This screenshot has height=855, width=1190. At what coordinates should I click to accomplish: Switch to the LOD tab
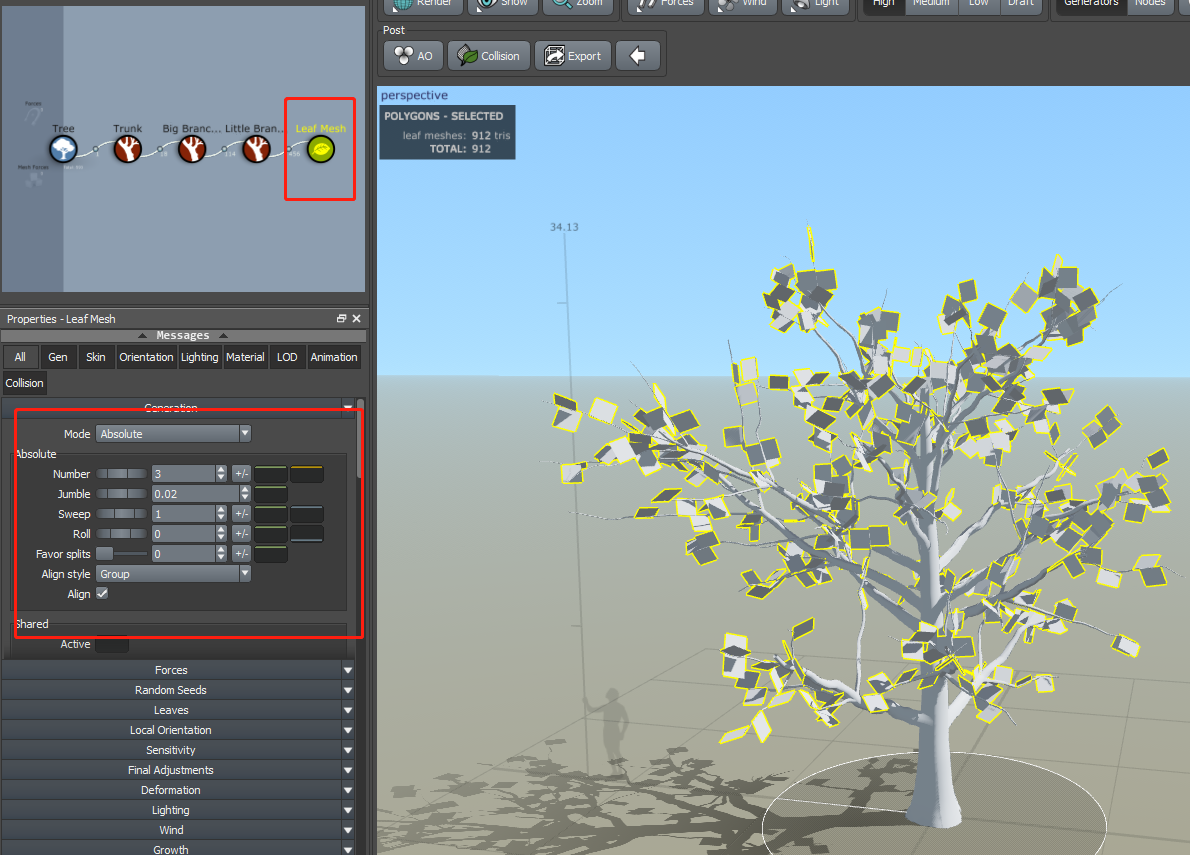click(287, 357)
